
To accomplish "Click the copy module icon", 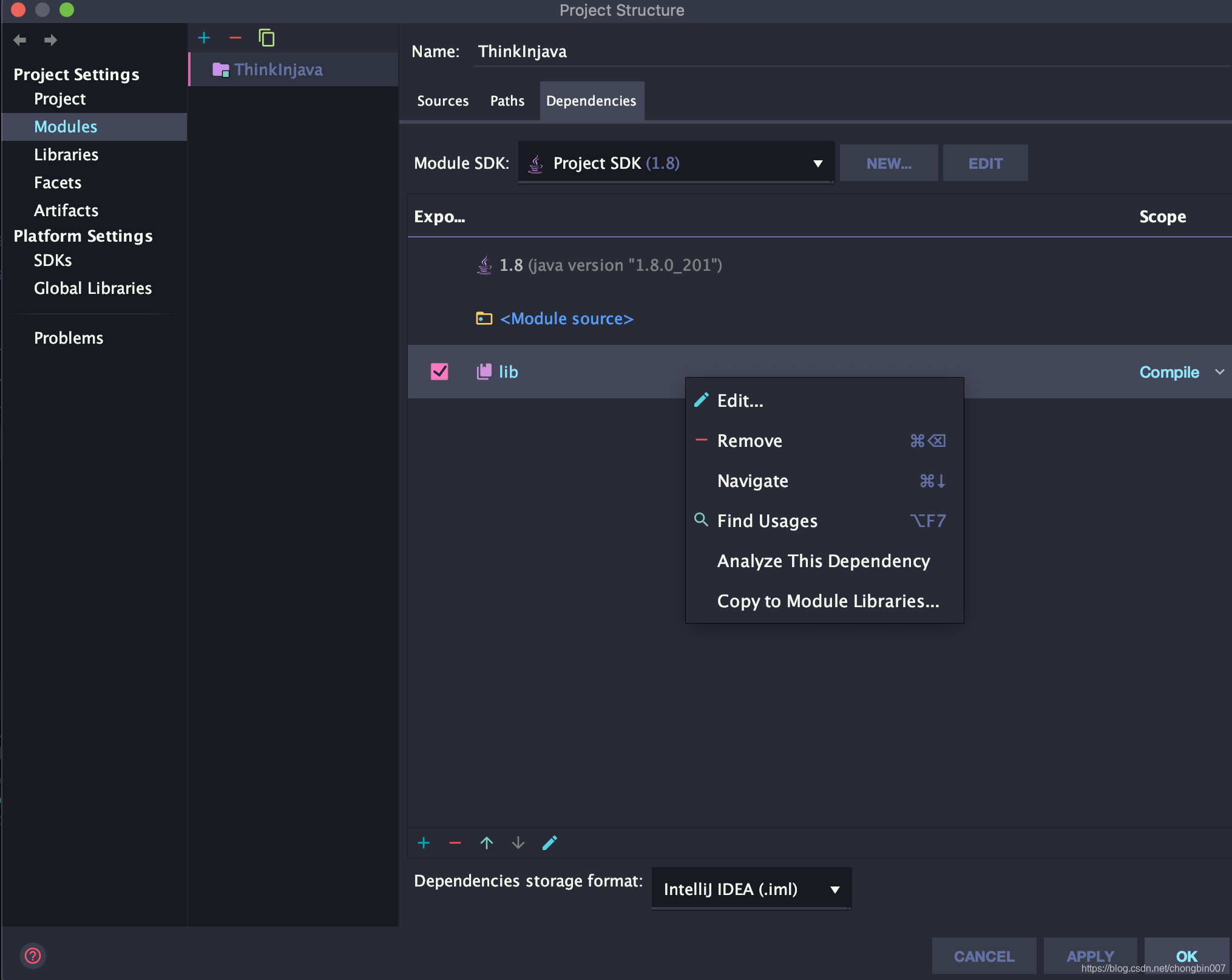I will pyautogui.click(x=266, y=38).
